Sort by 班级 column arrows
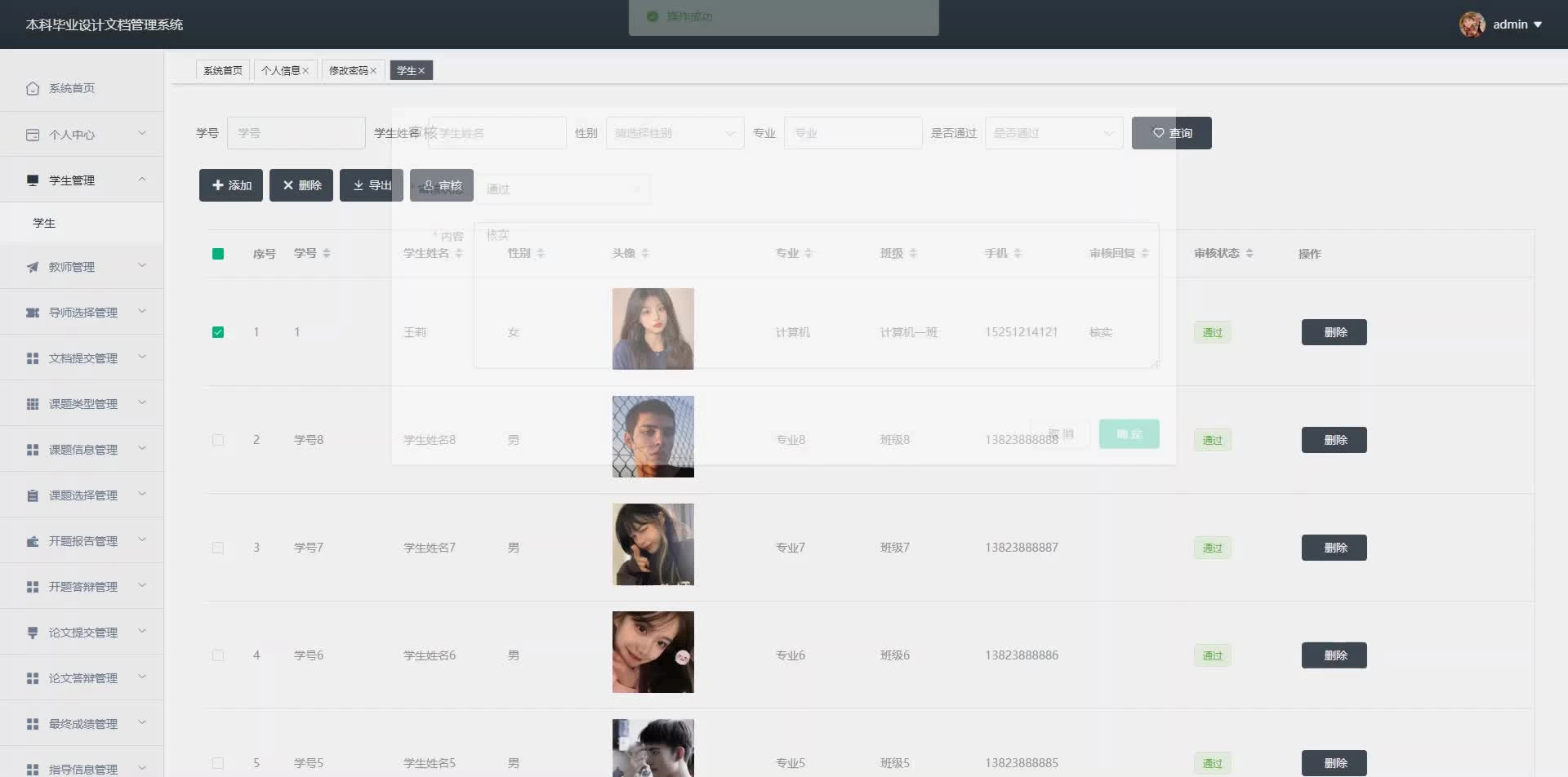 (913, 253)
